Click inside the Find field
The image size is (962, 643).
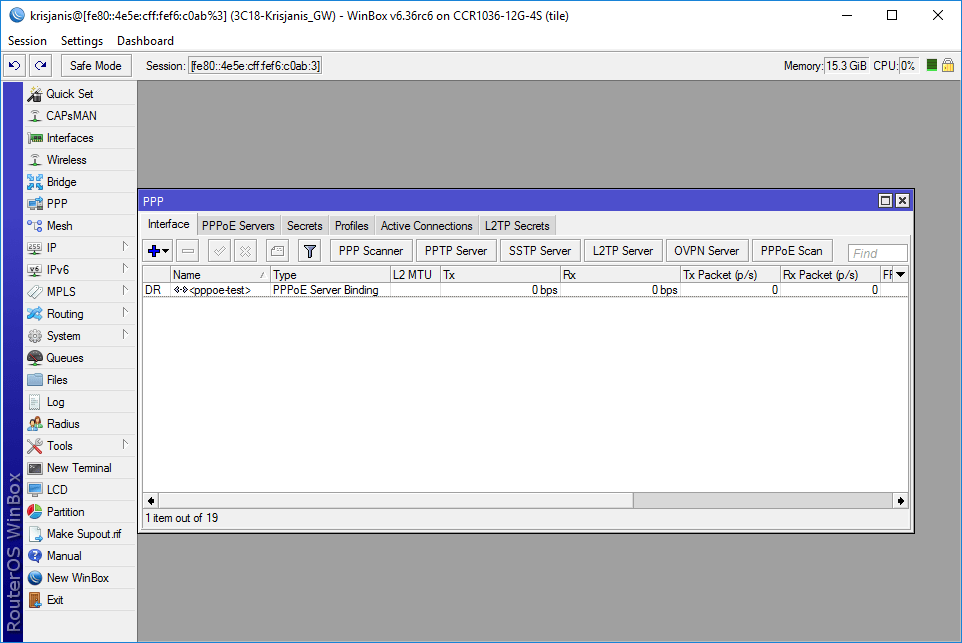point(877,252)
